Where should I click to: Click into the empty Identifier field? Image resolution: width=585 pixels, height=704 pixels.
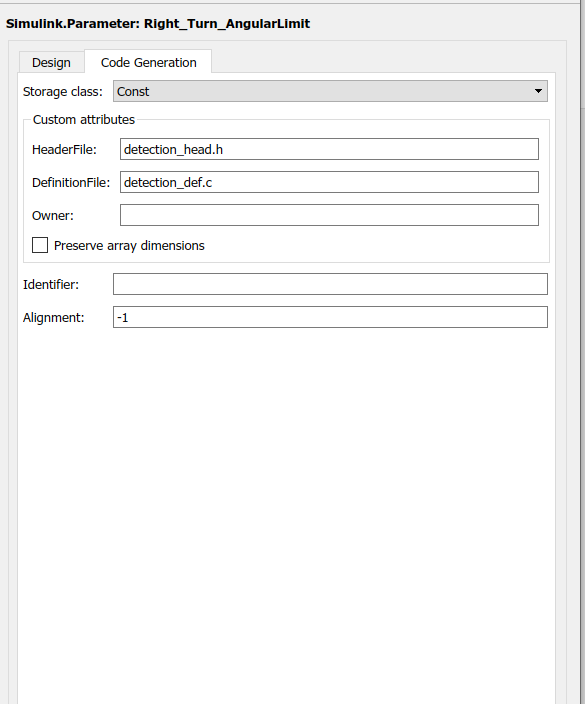point(330,284)
